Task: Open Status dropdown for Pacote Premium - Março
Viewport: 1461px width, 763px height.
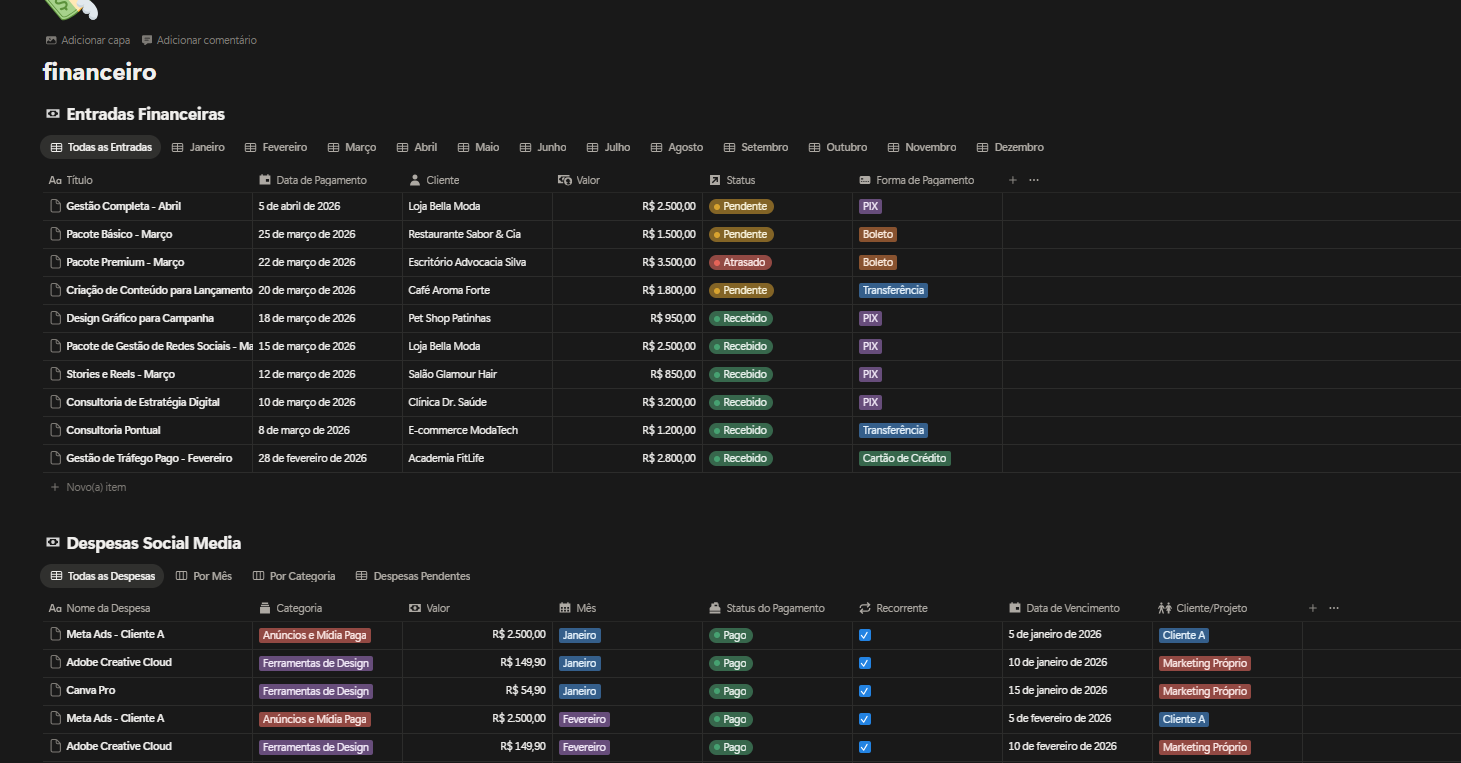Action: pos(740,262)
